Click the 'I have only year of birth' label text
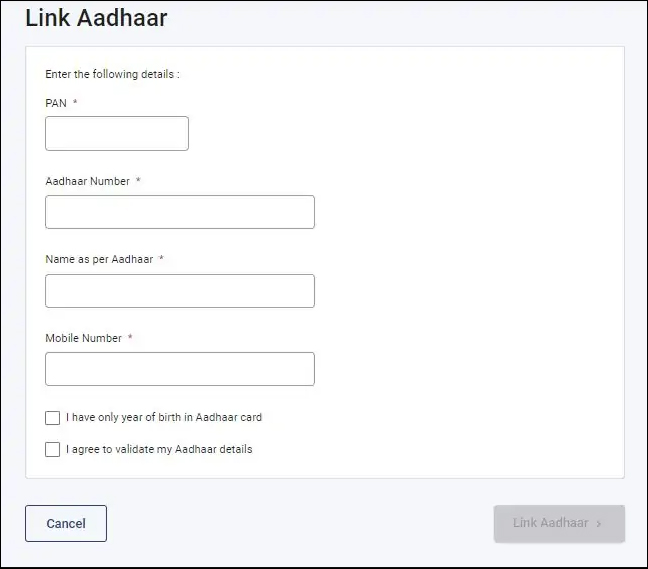648x569 pixels. [164, 417]
